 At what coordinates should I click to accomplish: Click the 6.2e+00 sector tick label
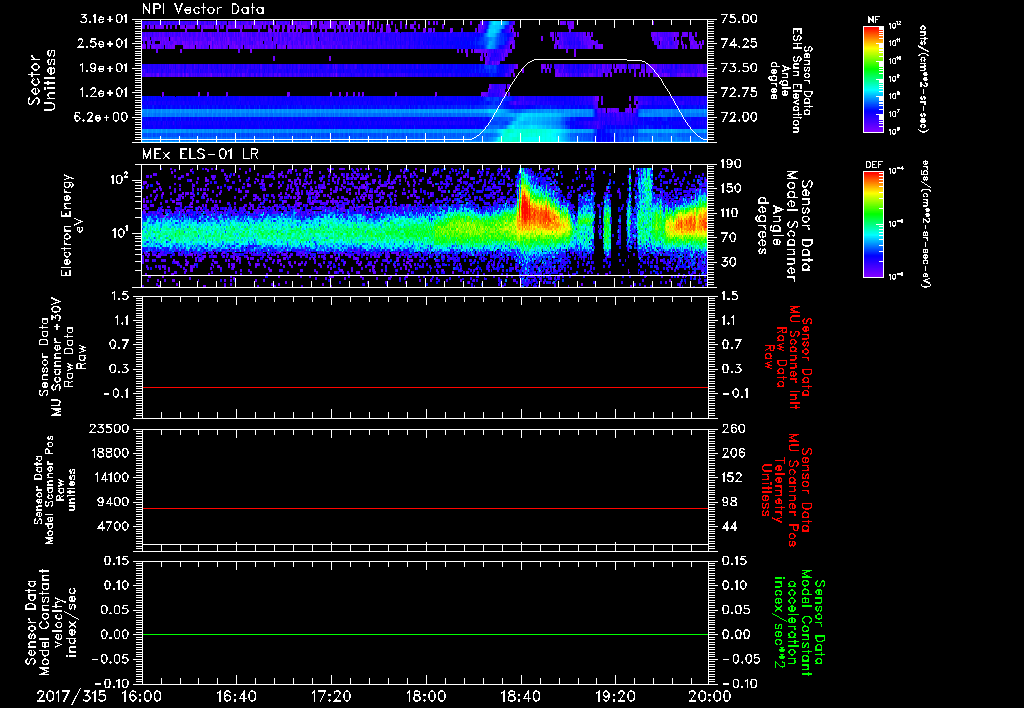[101, 117]
